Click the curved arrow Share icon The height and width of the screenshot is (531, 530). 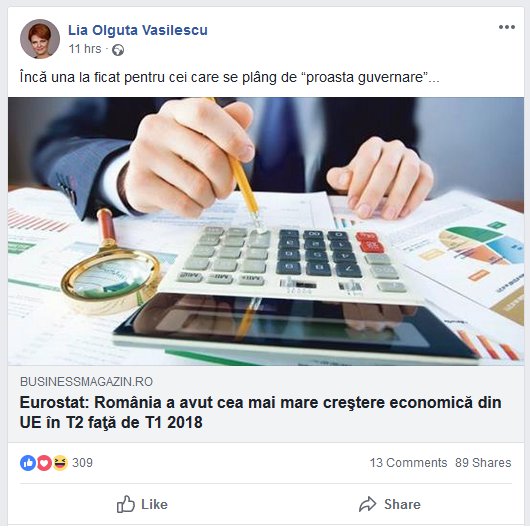point(367,504)
